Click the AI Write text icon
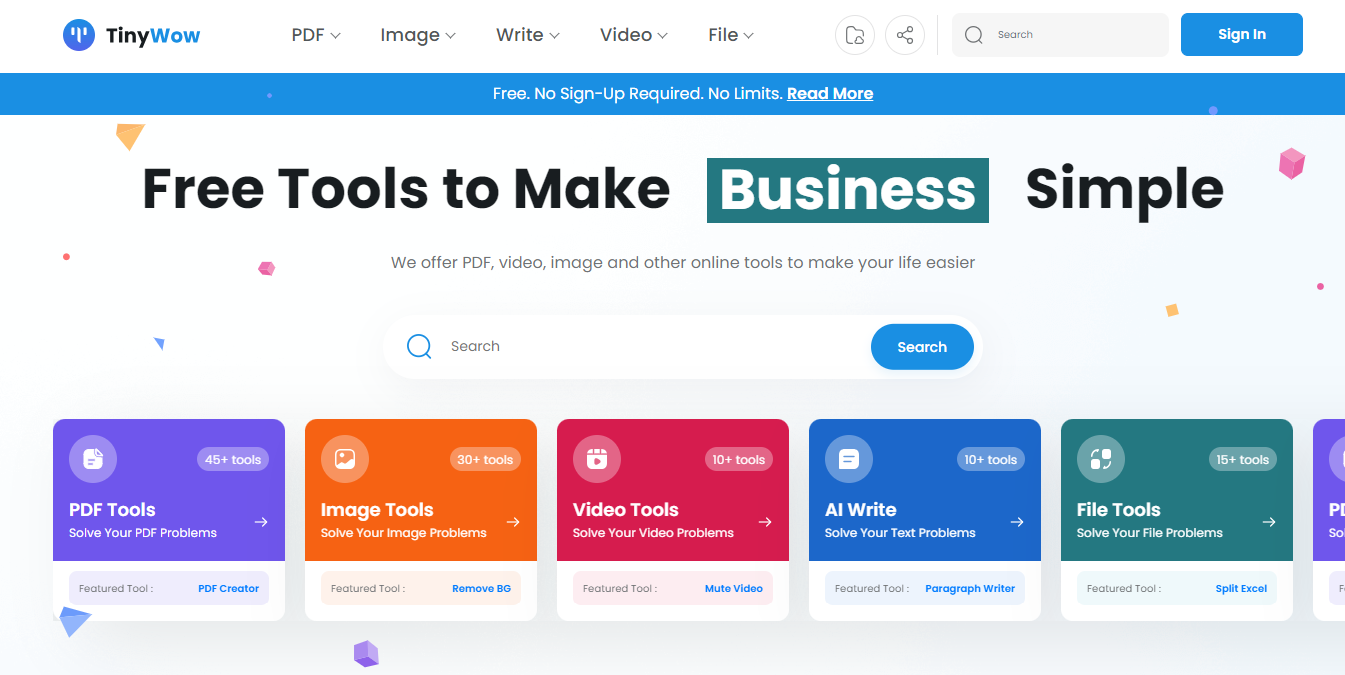This screenshot has width=1345, height=675. click(x=849, y=459)
